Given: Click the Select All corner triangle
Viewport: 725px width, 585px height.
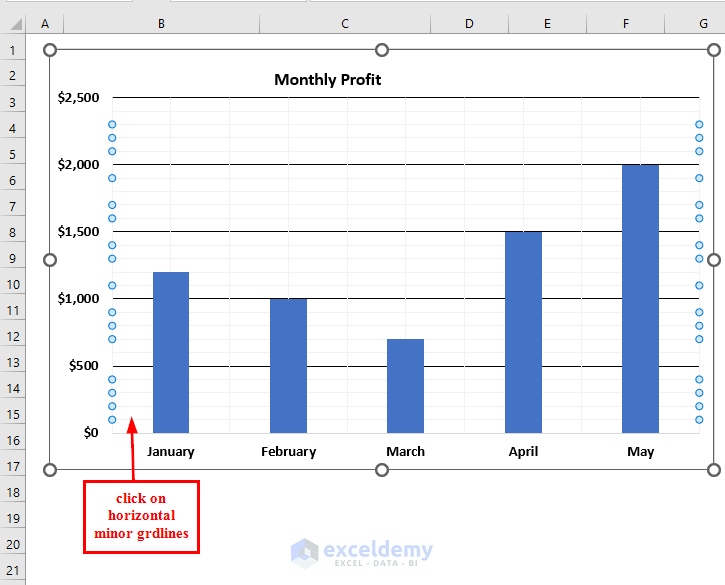Looking at the screenshot, I should [x=15, y=24].
